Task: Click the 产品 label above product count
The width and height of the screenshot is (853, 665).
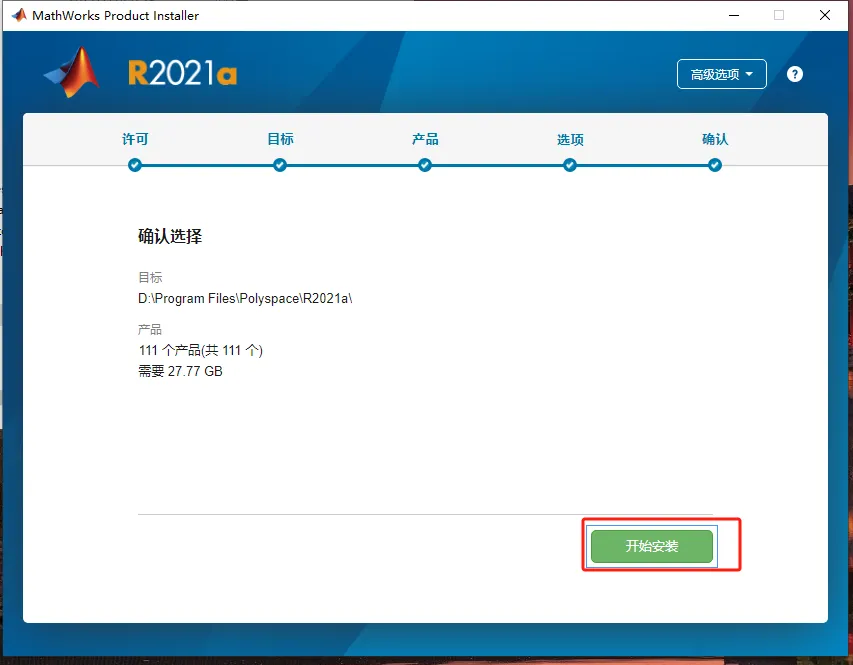Action: [150, 329]
